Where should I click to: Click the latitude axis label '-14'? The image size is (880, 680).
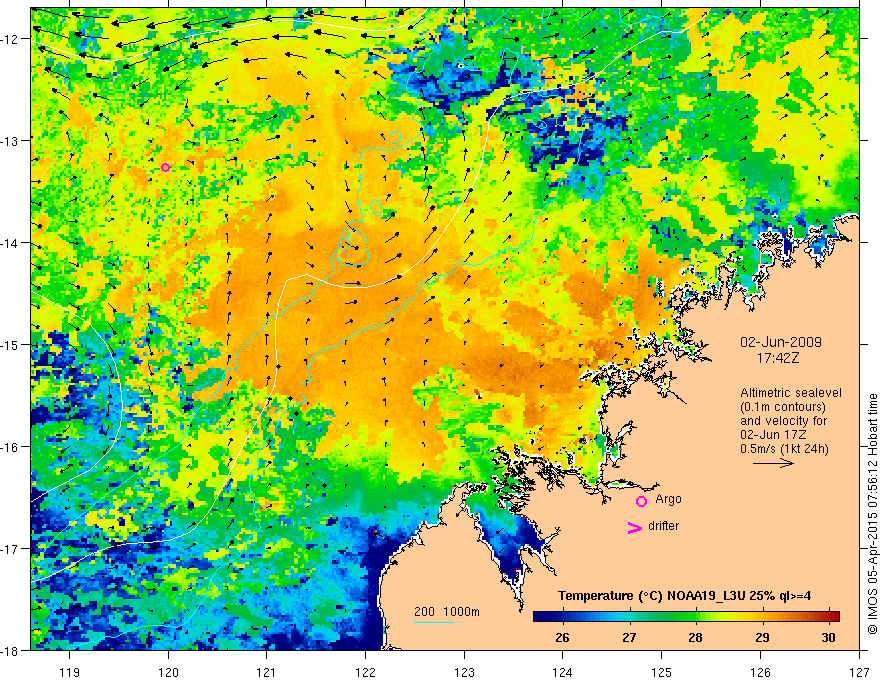click(10, 242)
